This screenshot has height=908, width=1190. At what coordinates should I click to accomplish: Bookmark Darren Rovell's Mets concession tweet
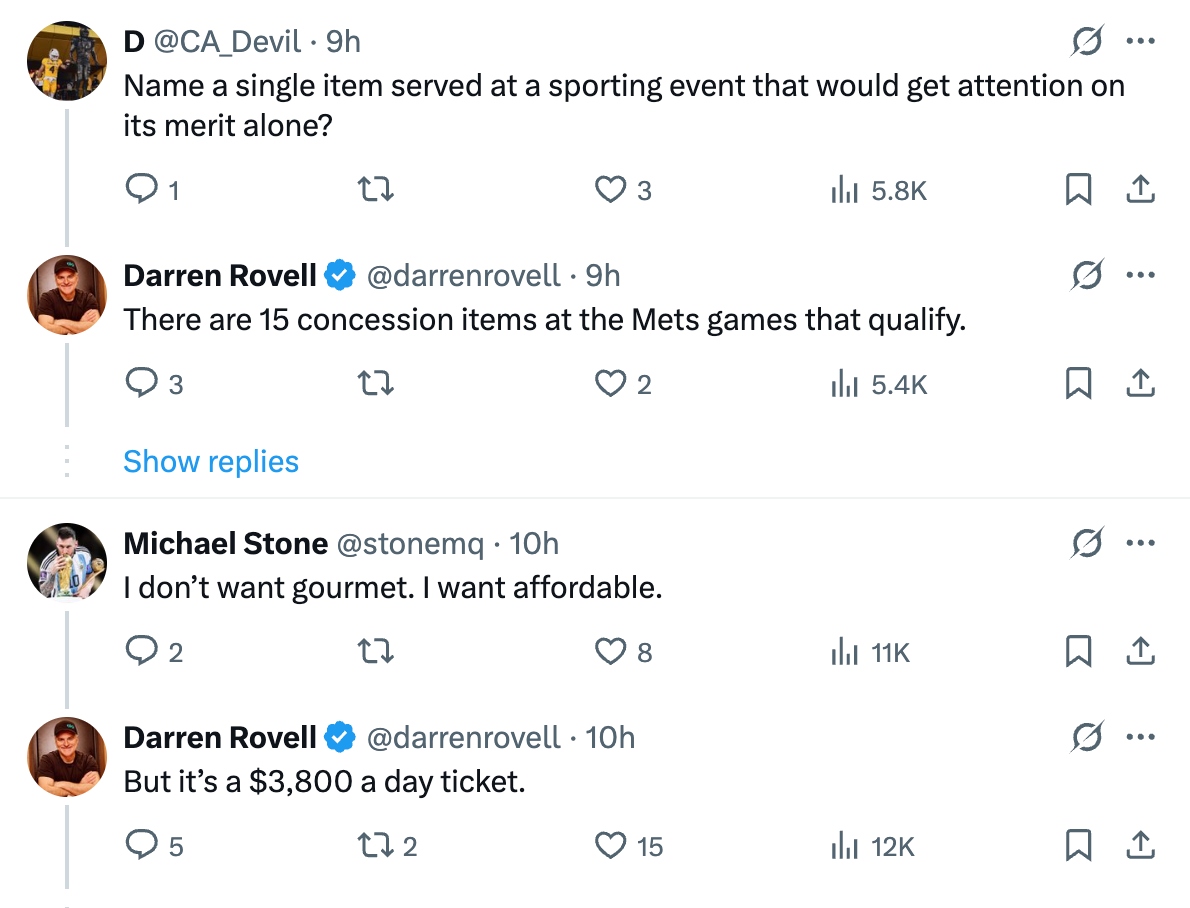pos(1078,383)
